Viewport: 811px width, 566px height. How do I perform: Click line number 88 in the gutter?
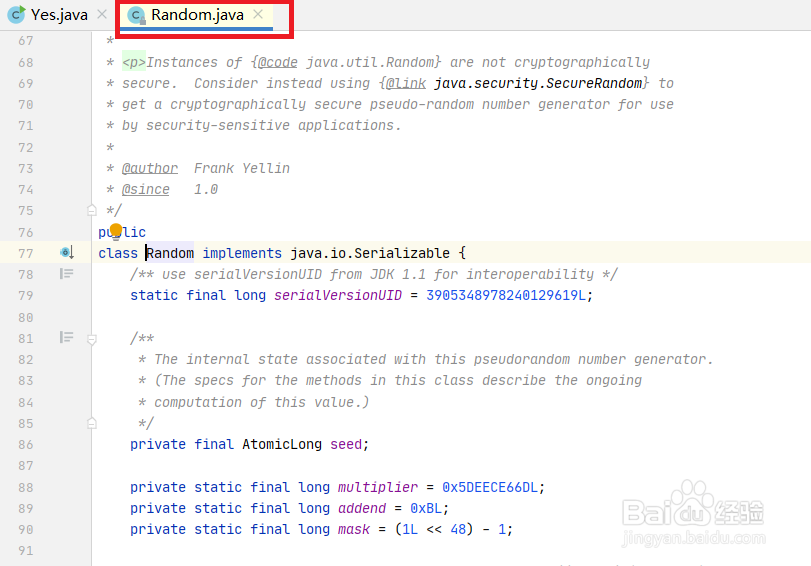(25, 487)
